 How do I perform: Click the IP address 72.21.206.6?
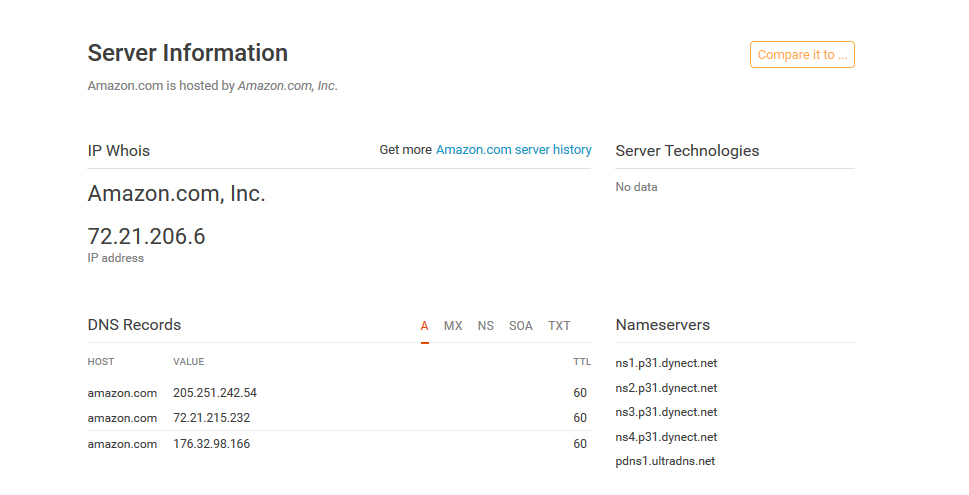point(146,237)
